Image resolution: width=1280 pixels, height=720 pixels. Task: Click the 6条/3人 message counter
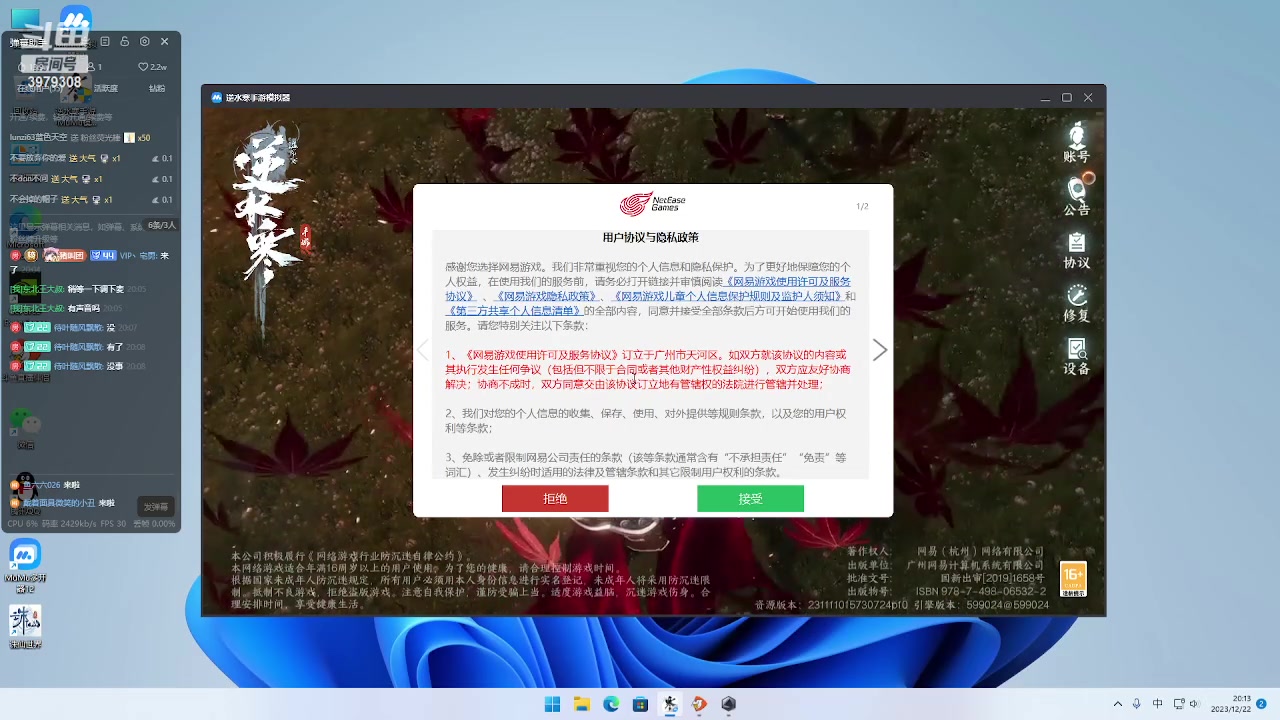161,225
